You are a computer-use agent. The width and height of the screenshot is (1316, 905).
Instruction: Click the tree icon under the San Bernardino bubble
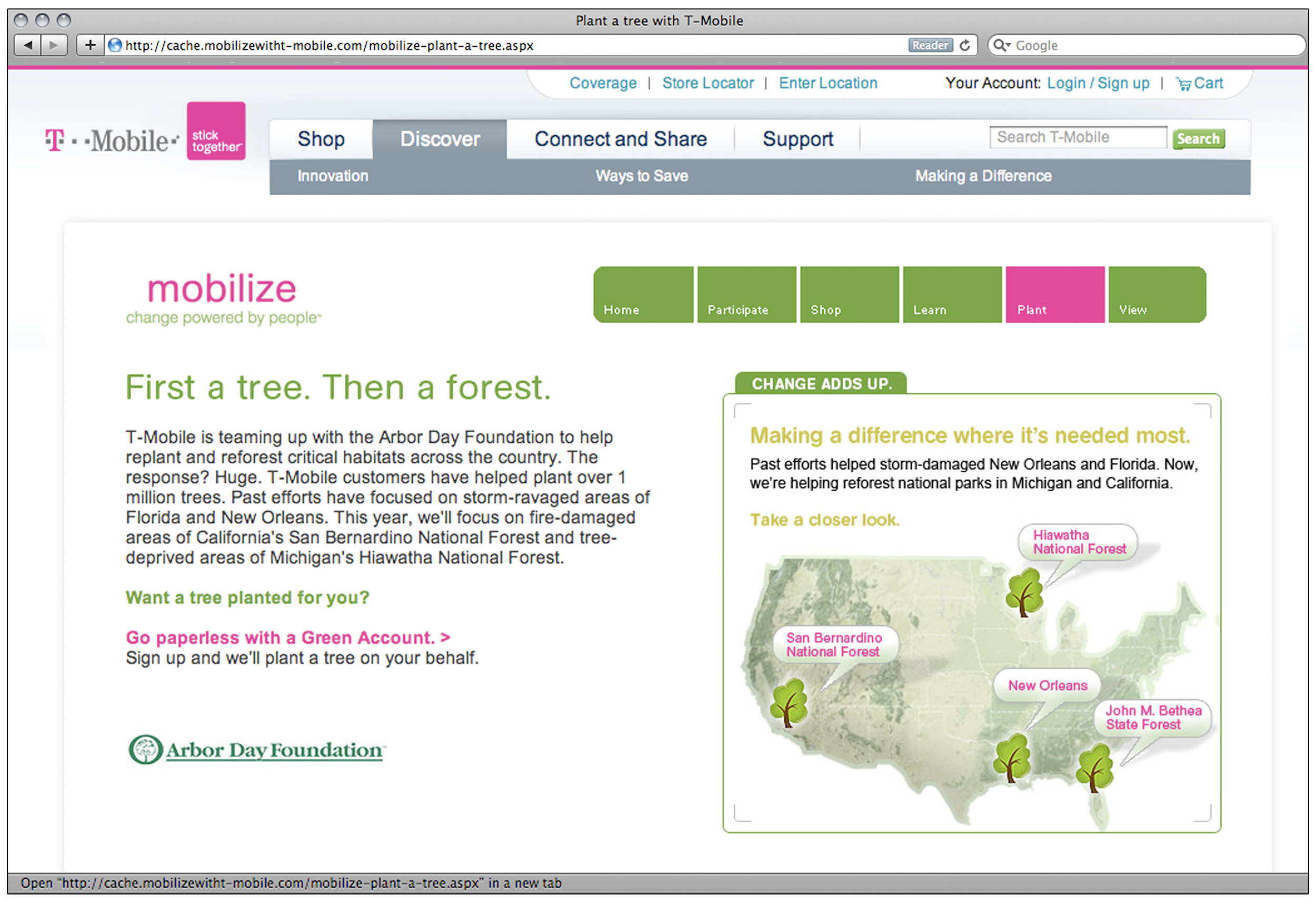[788, 703]
